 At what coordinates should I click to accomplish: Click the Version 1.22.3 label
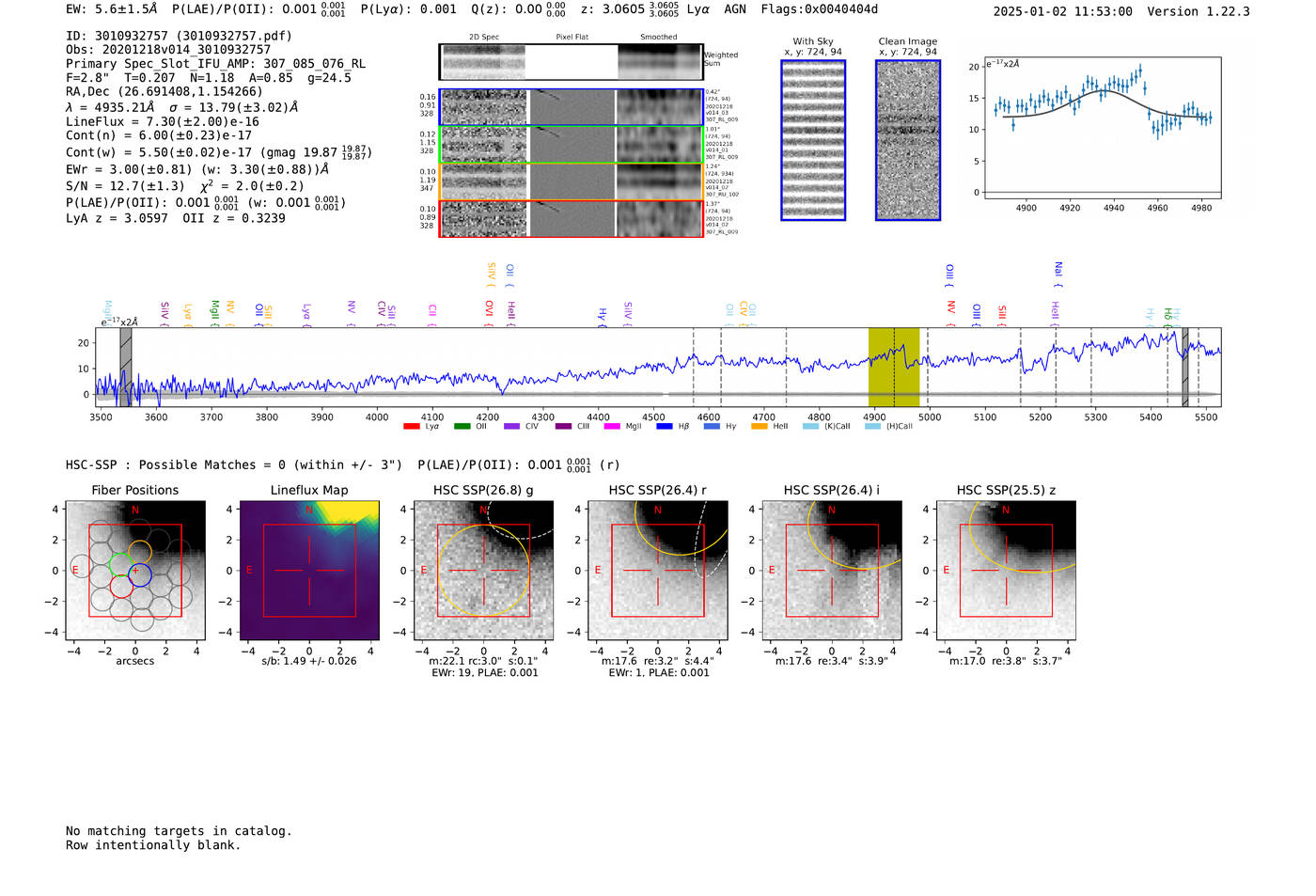1198,11
